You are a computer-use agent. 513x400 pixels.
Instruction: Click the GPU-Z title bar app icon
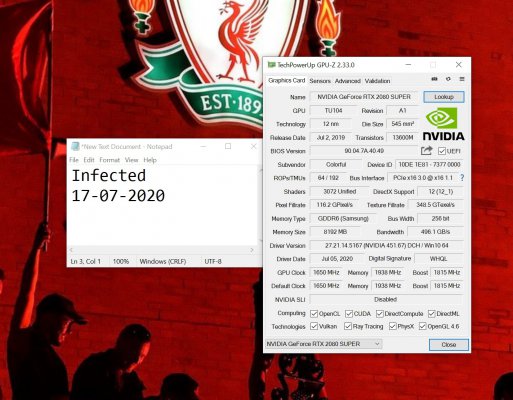click(x=271, y=65)
